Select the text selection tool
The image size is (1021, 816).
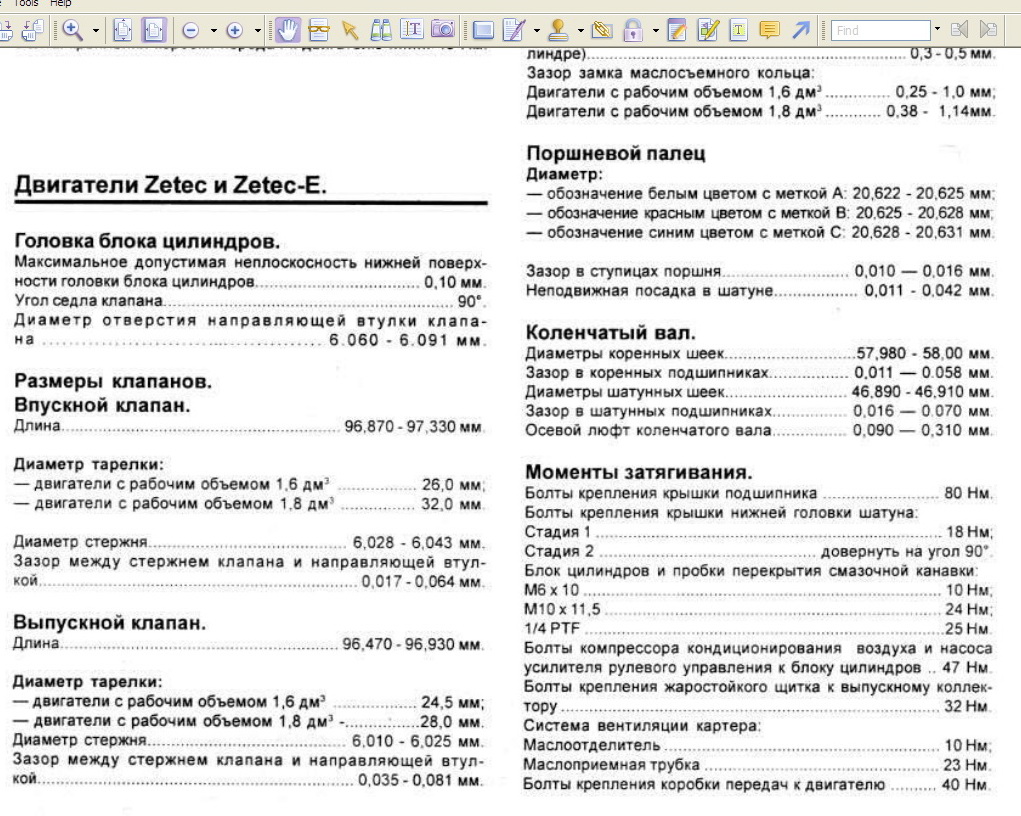411,30
